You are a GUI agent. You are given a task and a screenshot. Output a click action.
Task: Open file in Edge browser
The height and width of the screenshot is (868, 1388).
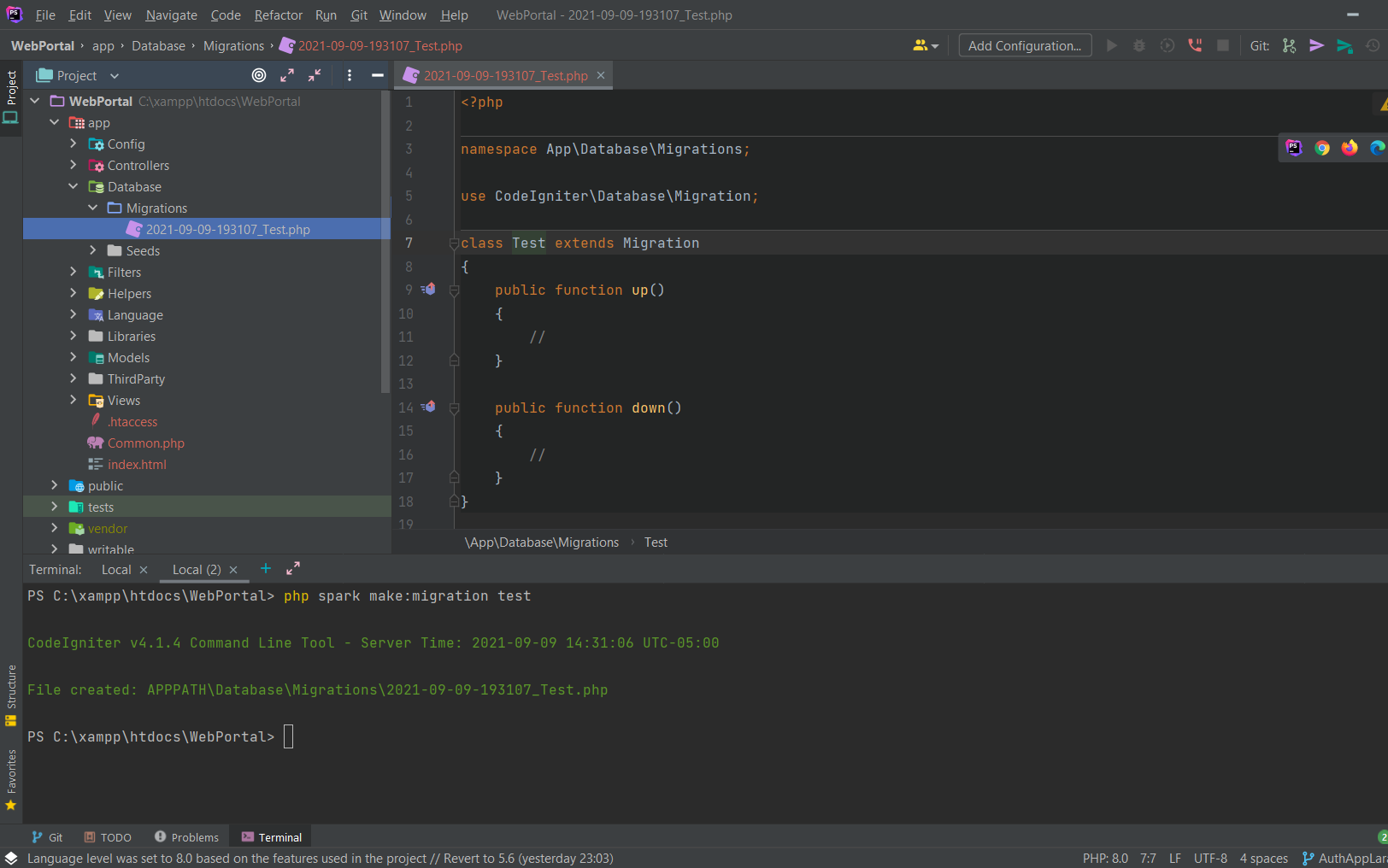1377,148
